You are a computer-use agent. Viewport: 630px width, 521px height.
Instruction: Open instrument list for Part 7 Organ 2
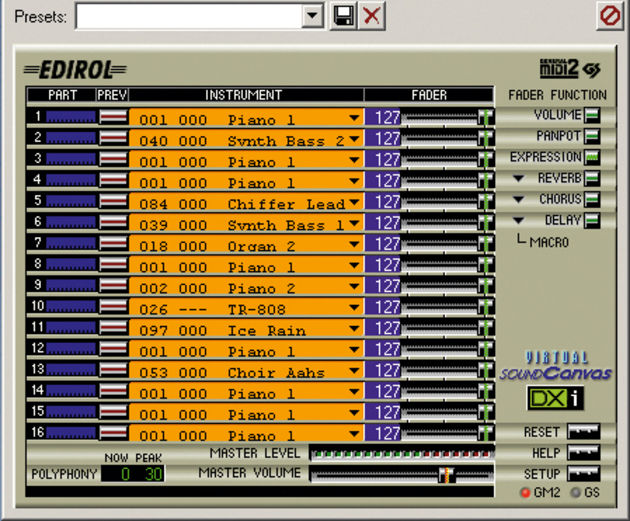(x=354, y=244)
